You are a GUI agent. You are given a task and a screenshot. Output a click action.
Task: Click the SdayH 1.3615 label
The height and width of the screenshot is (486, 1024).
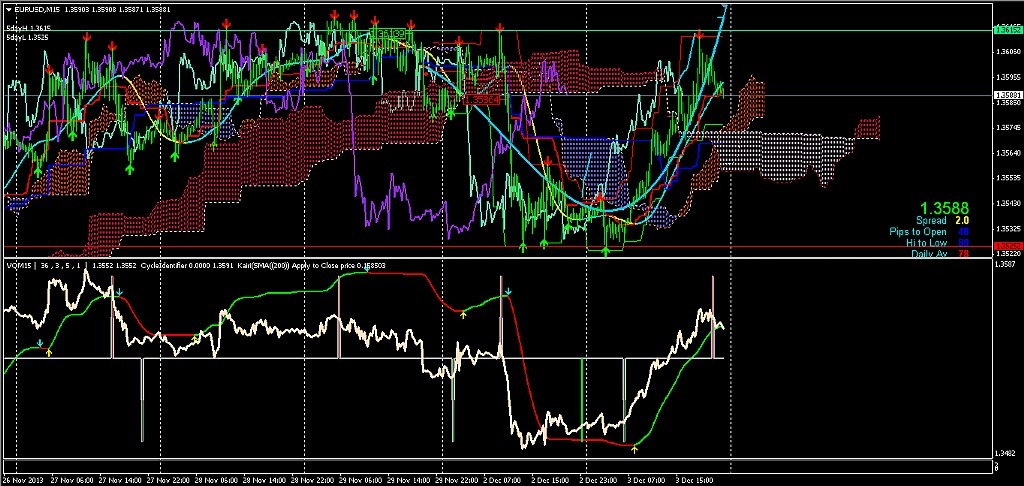(28, 28)
